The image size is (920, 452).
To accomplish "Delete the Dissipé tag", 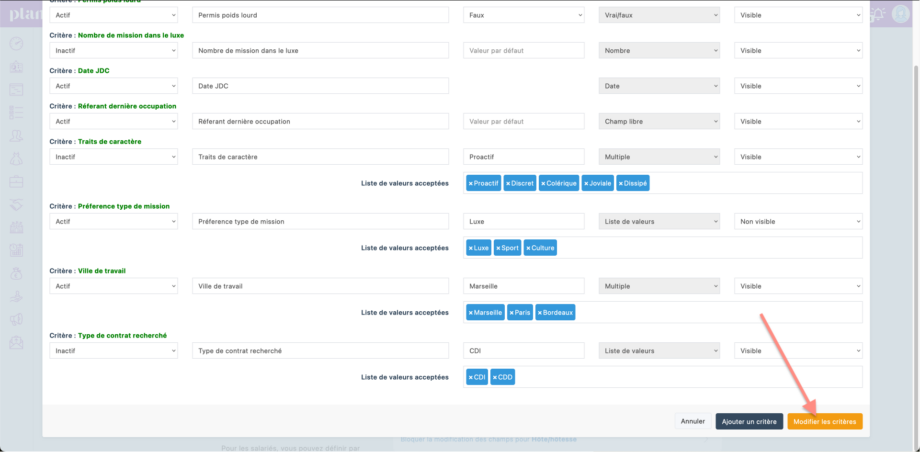I will [x=622, y=184].
